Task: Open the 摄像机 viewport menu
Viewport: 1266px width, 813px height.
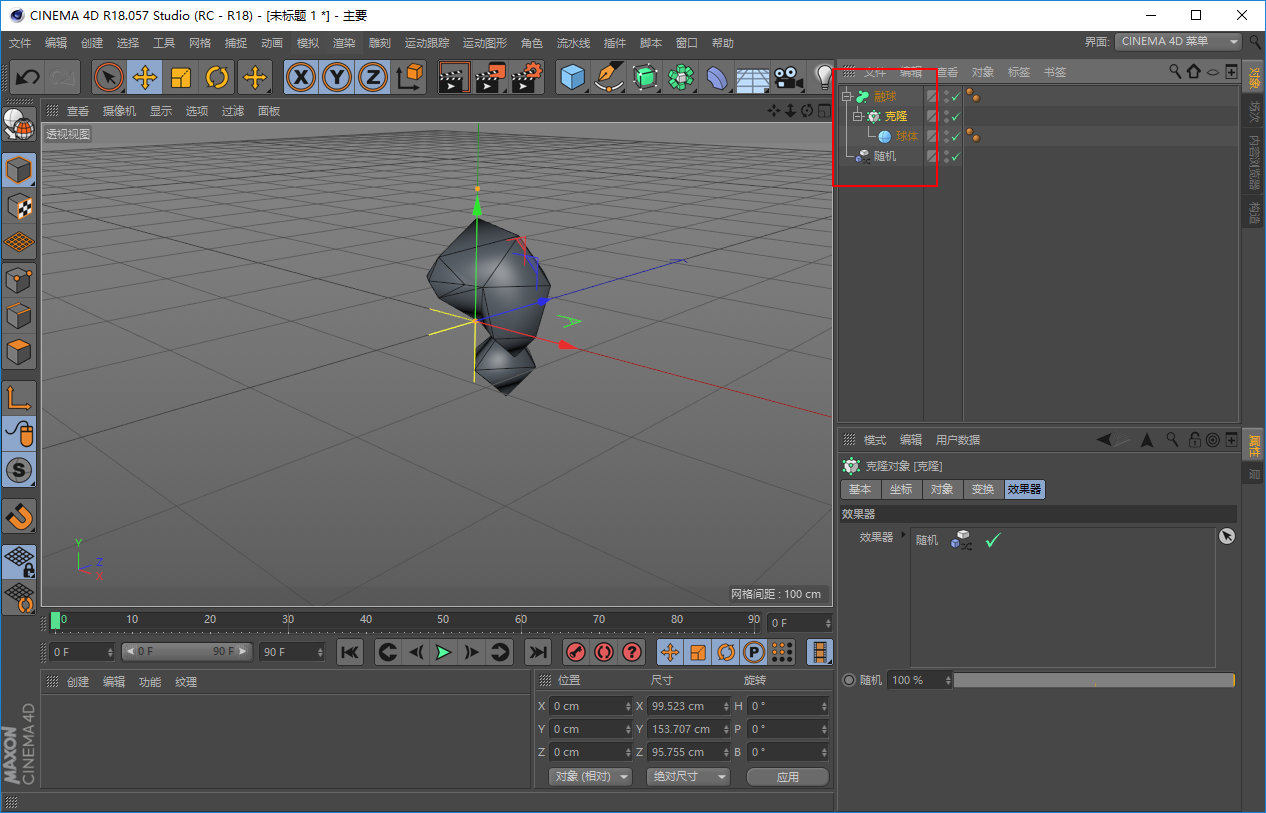Action: point(120,111)
